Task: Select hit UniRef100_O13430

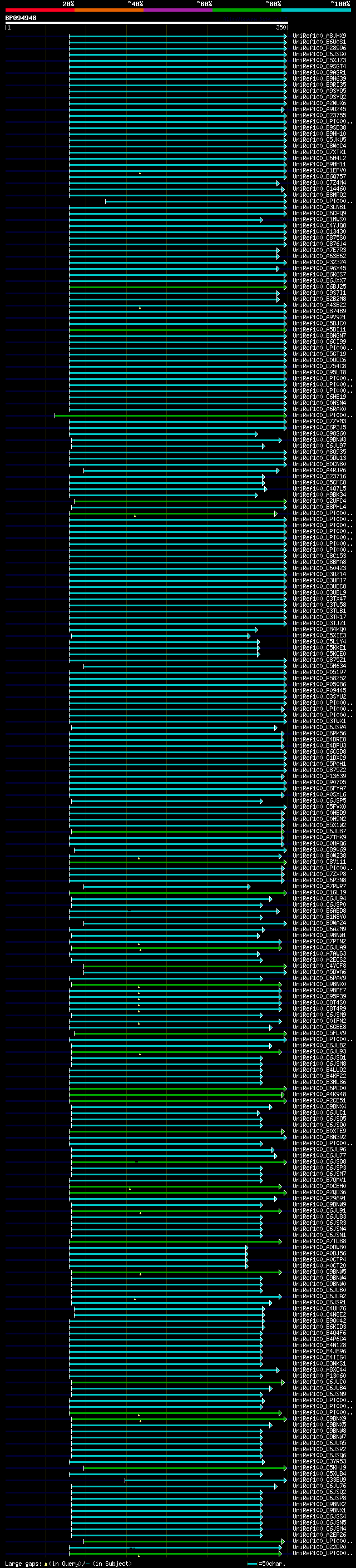Action: (x=319, y=232)
